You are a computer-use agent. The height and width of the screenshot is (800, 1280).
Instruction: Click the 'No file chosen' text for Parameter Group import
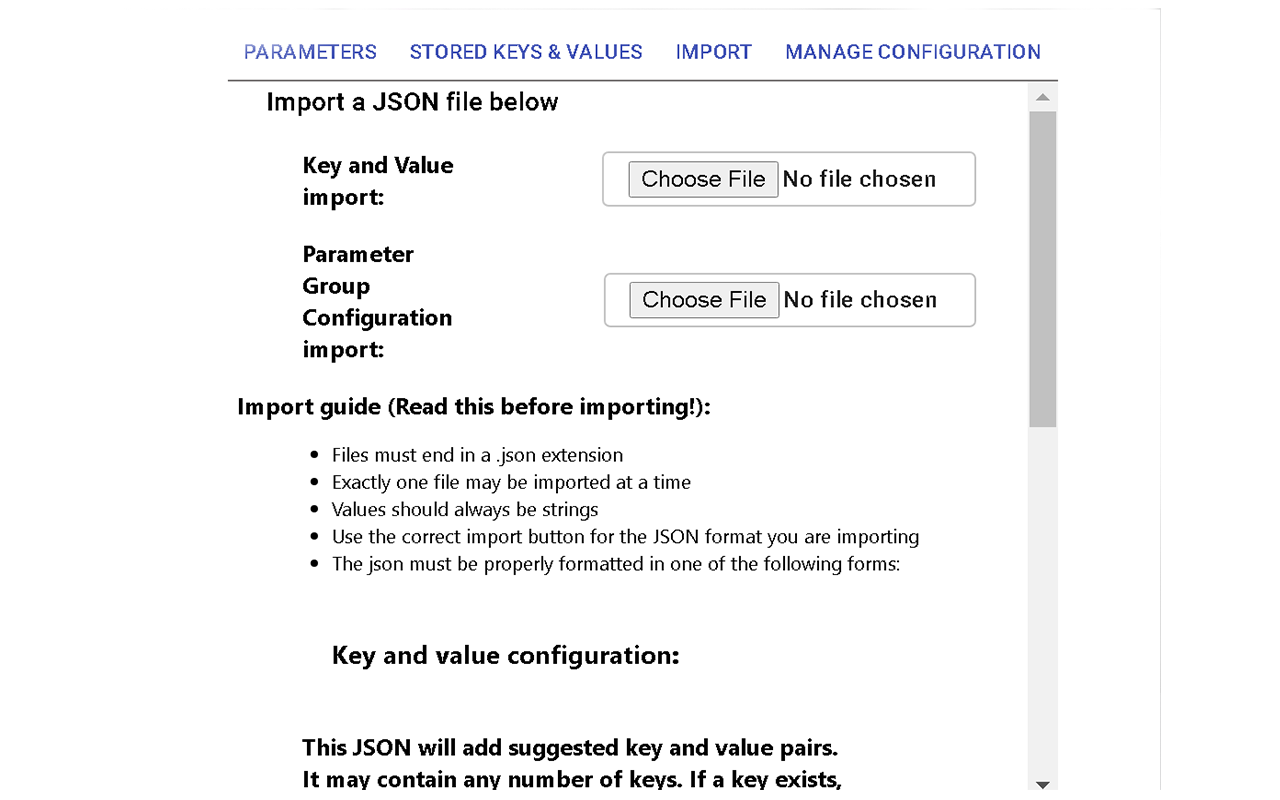859,300
